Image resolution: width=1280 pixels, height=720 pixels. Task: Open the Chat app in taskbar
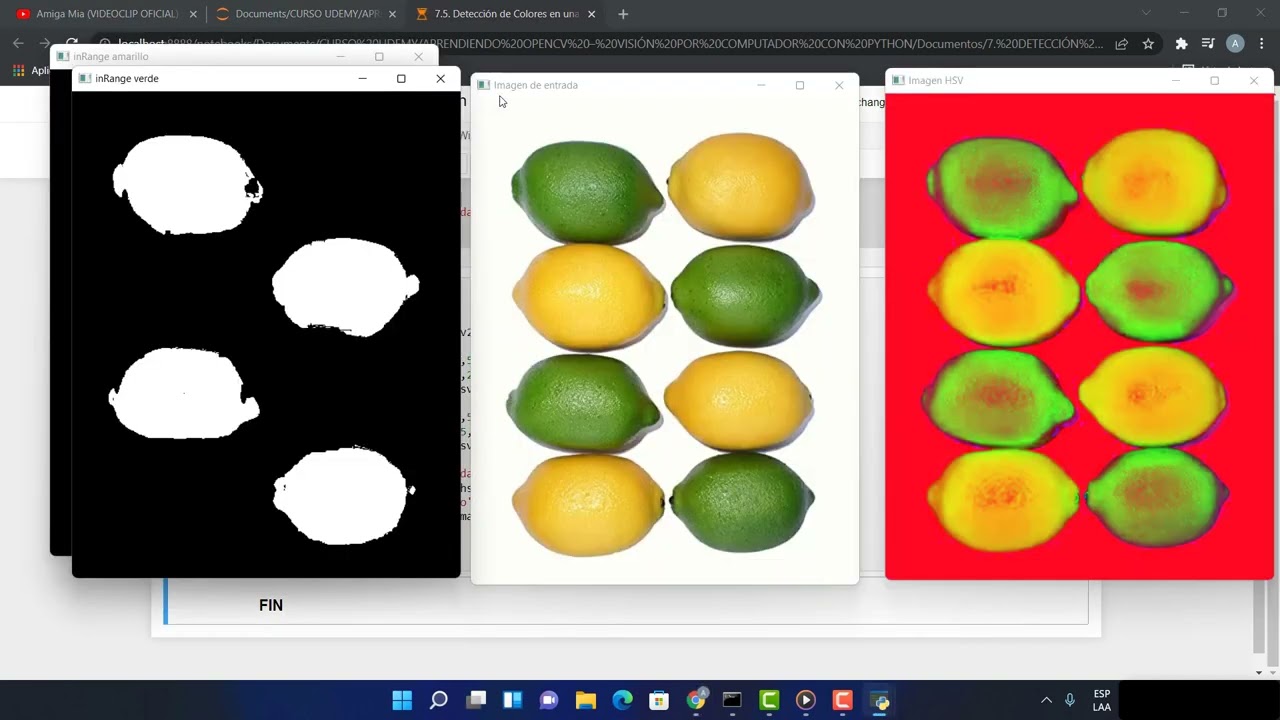(x=549, y=700)
